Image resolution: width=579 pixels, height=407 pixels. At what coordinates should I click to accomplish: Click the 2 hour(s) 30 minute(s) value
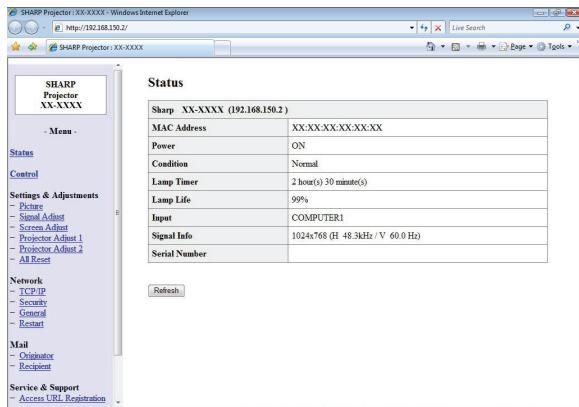tap(329, 182)
